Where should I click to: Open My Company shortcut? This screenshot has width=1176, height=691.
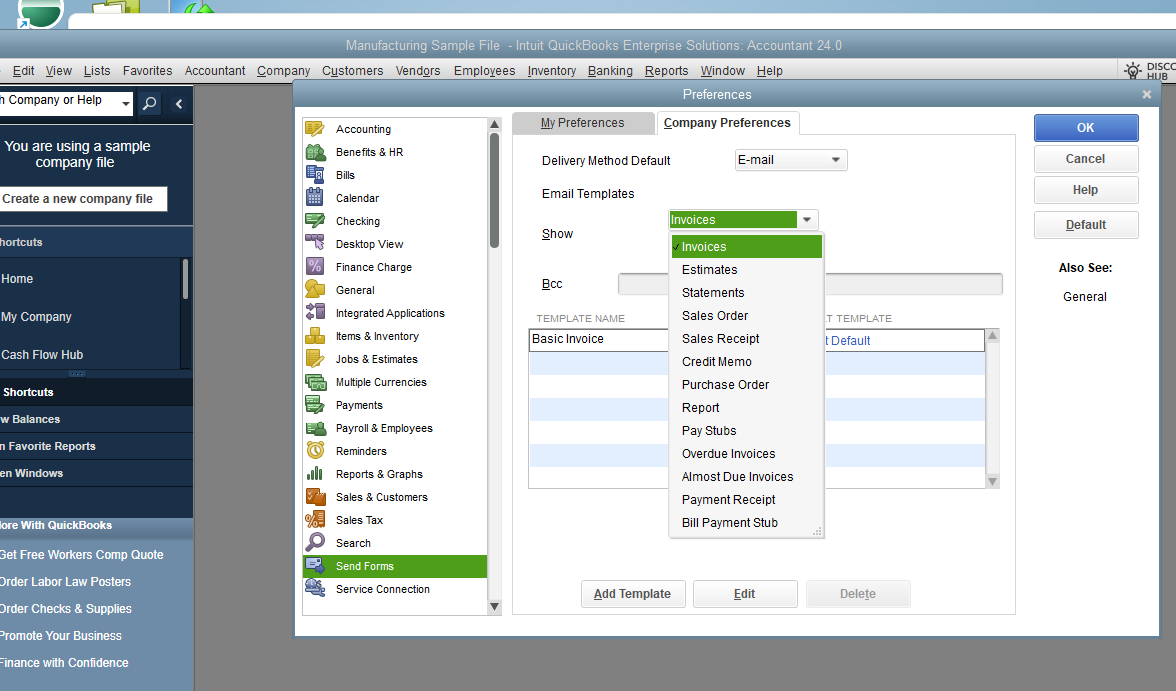(x=36, y=317)
